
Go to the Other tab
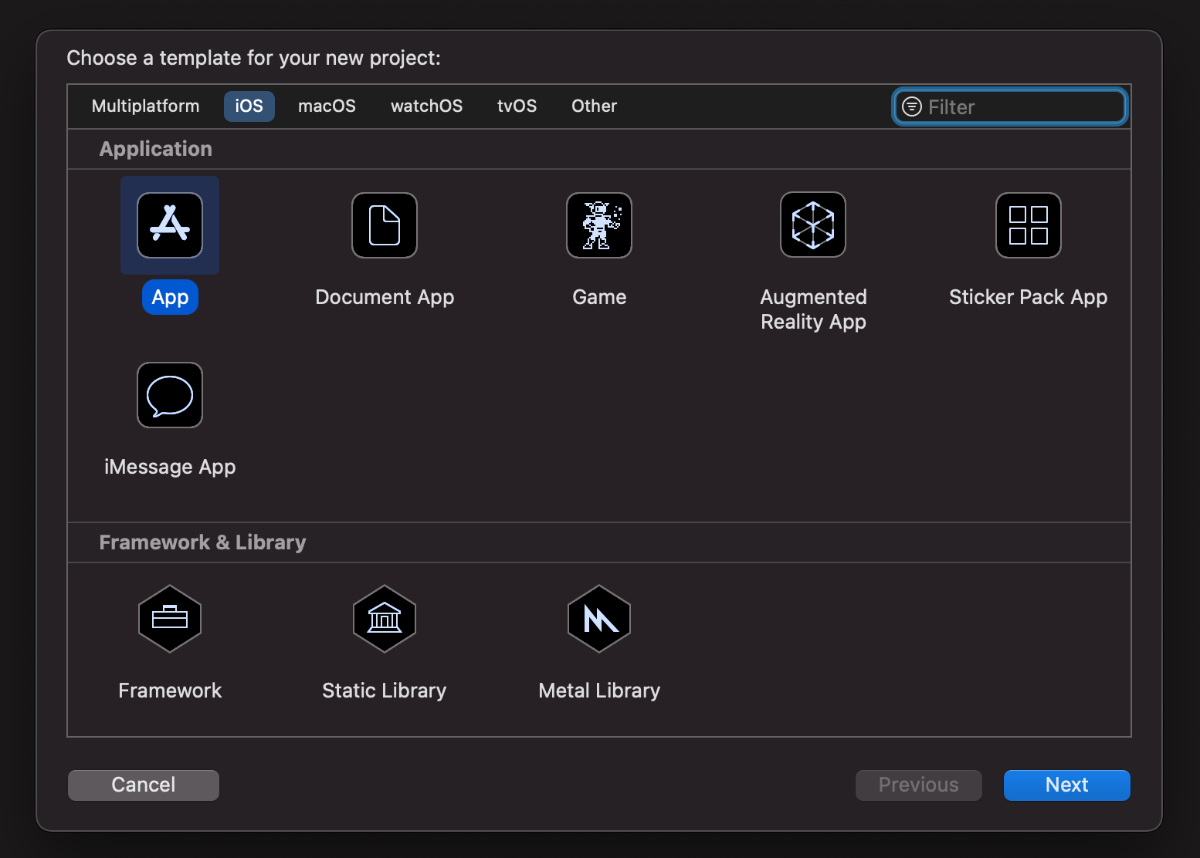click(594, 106)
